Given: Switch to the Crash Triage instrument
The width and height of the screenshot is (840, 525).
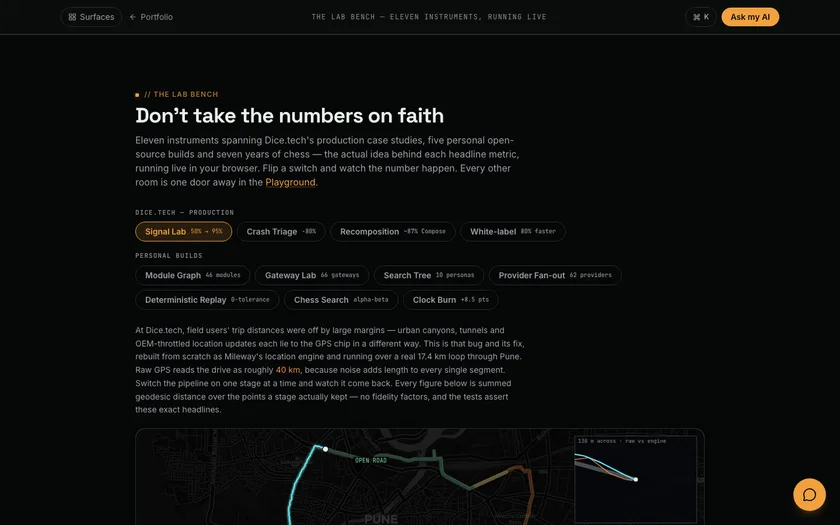Looking at the screenshot, I should click(x=281, y=231).
